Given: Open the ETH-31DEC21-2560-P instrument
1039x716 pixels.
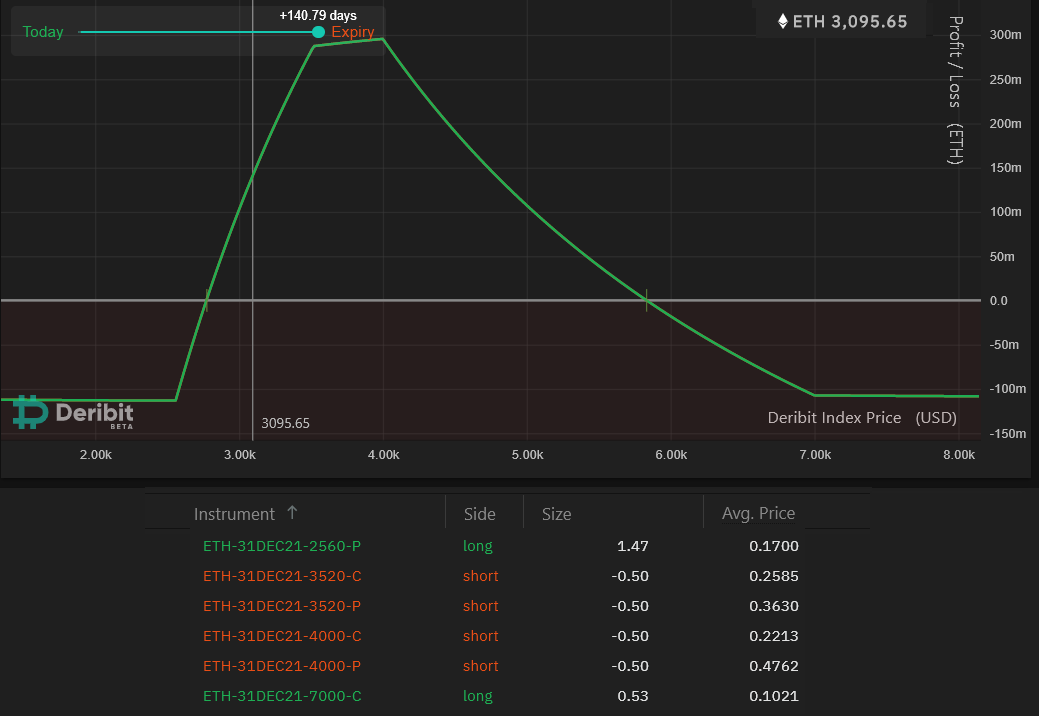Looking at the screenshot, I should (282, 546).
